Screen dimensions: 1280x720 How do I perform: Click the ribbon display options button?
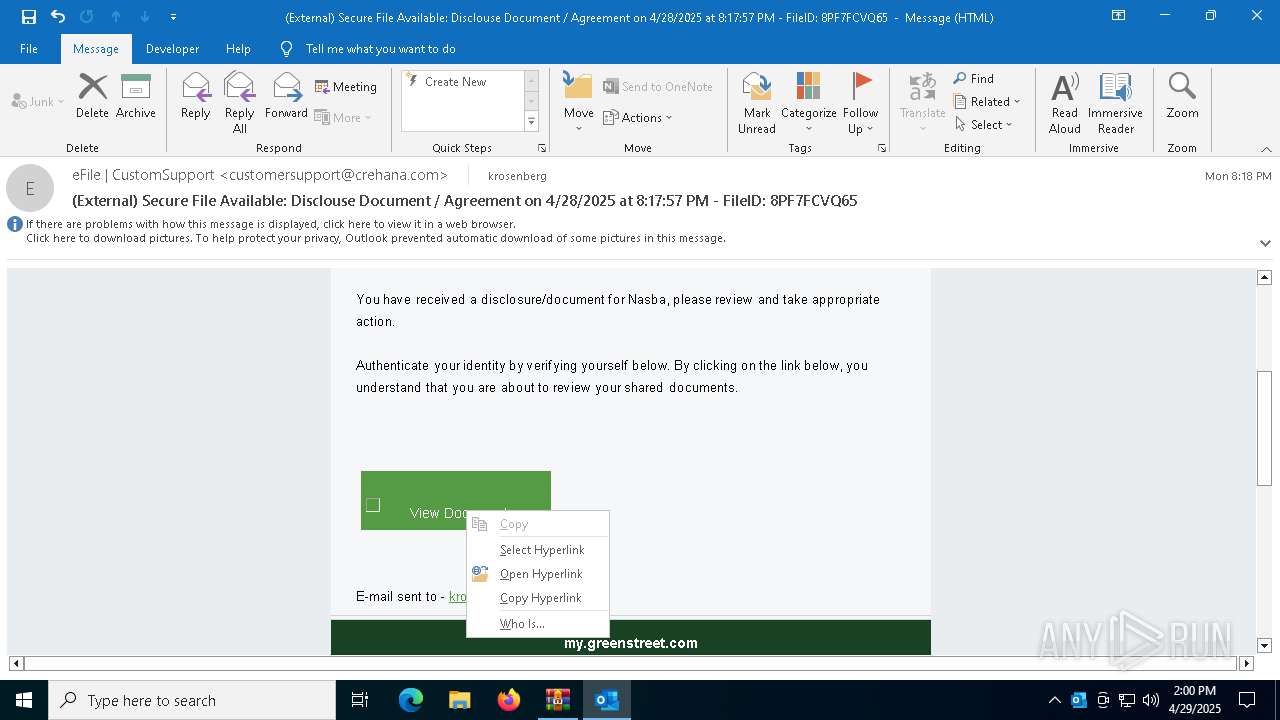pyautogui.click(x=1118, y=16)
